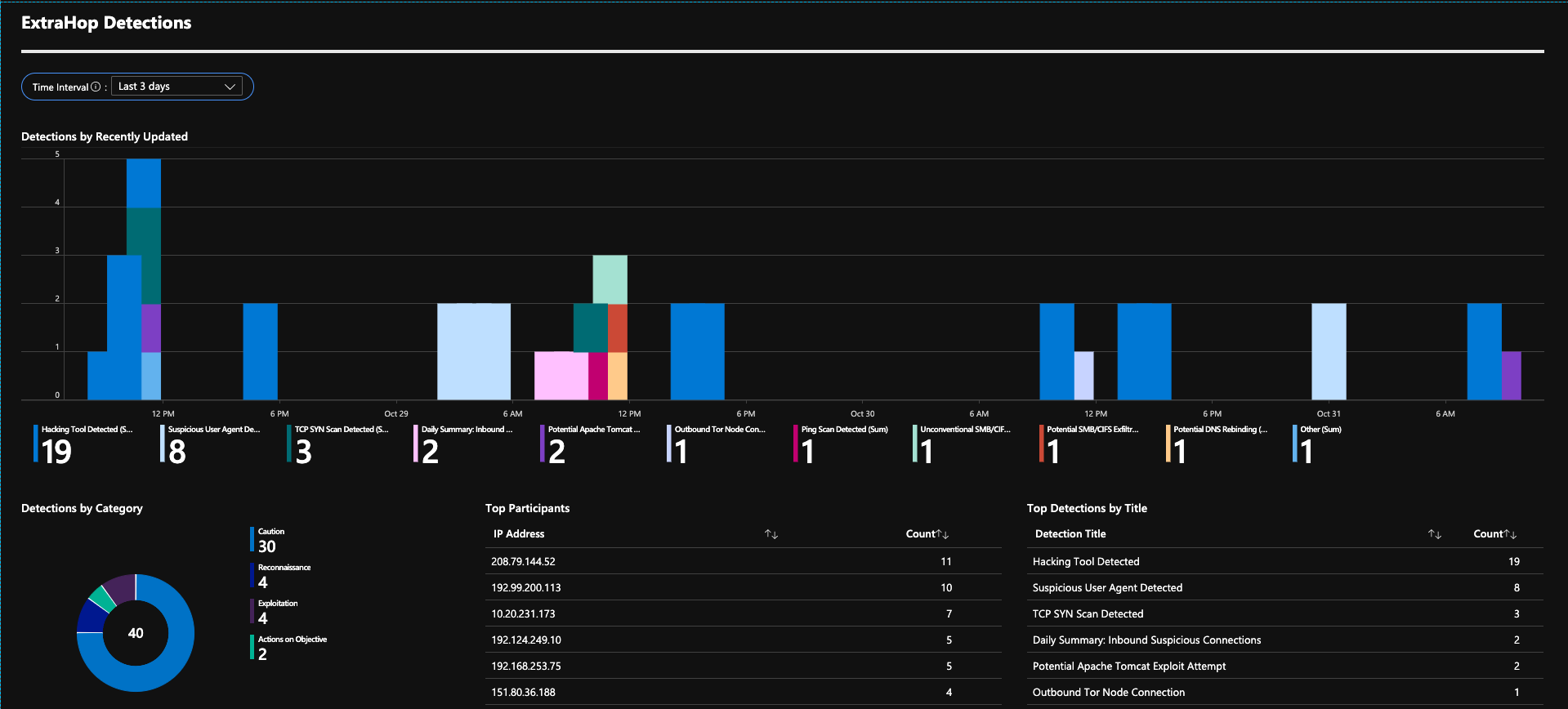Select Other (Sum) legend tile
This screenshot has width=1568, height=709.
pyautogui.click(x=1317, y=444)
